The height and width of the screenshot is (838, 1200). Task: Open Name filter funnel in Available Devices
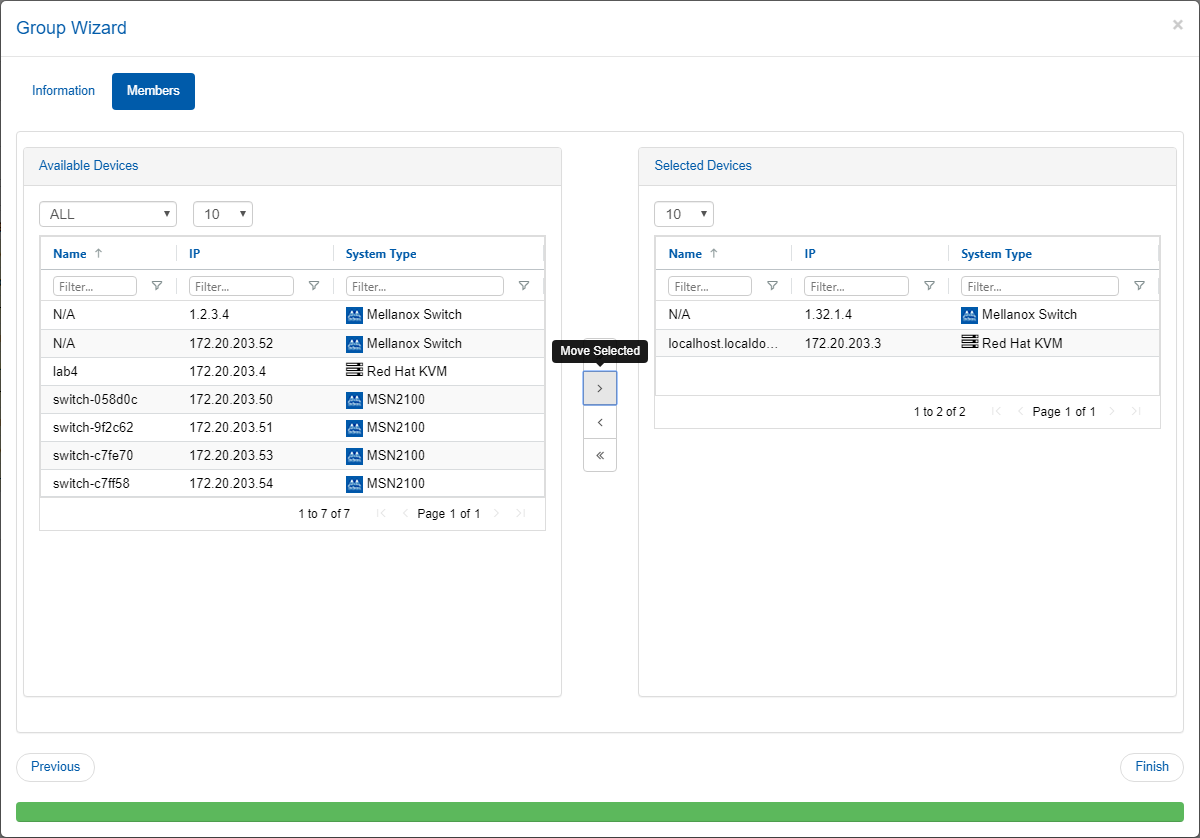(x=157, y=286)
